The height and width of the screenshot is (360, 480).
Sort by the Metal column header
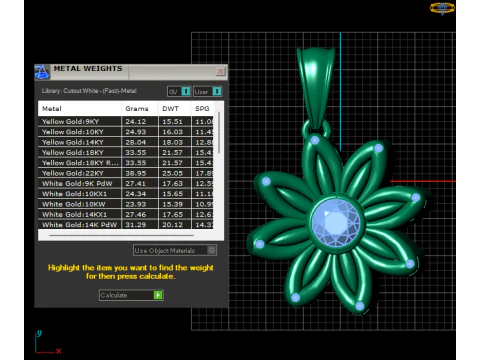[80, 109]
